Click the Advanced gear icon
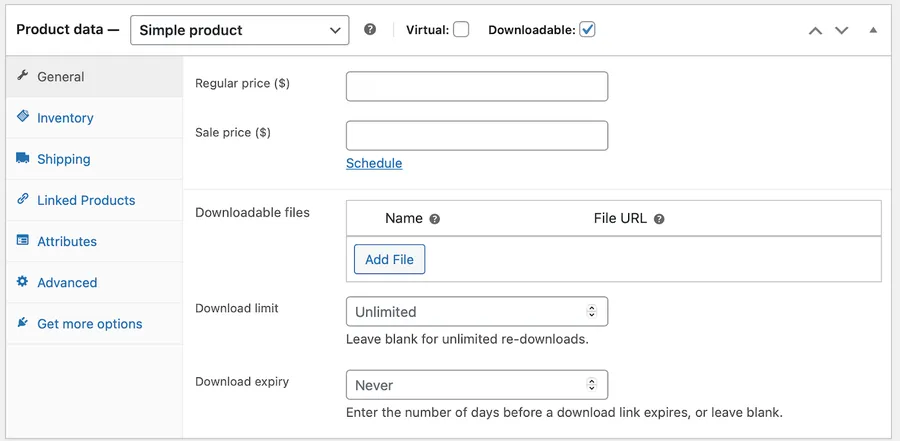This screenshot has height=441, width=900. (23, 282)
